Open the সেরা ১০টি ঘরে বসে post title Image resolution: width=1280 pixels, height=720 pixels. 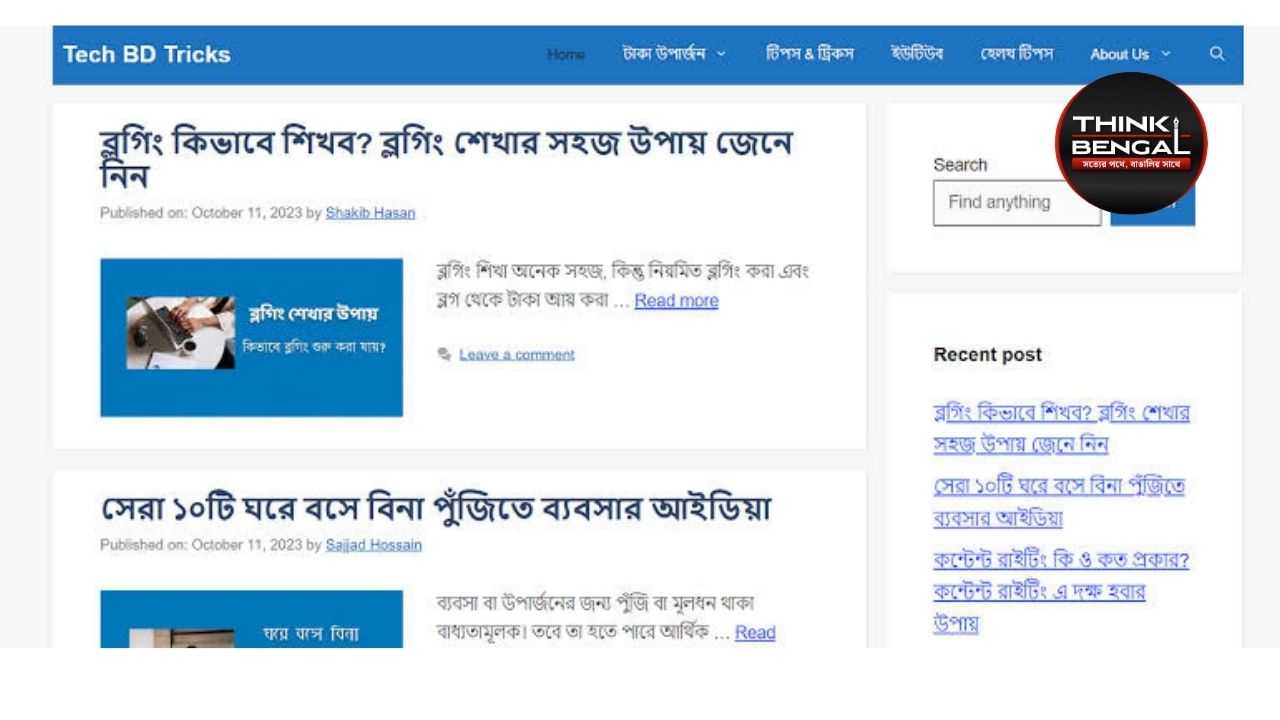tap(436, 508)
